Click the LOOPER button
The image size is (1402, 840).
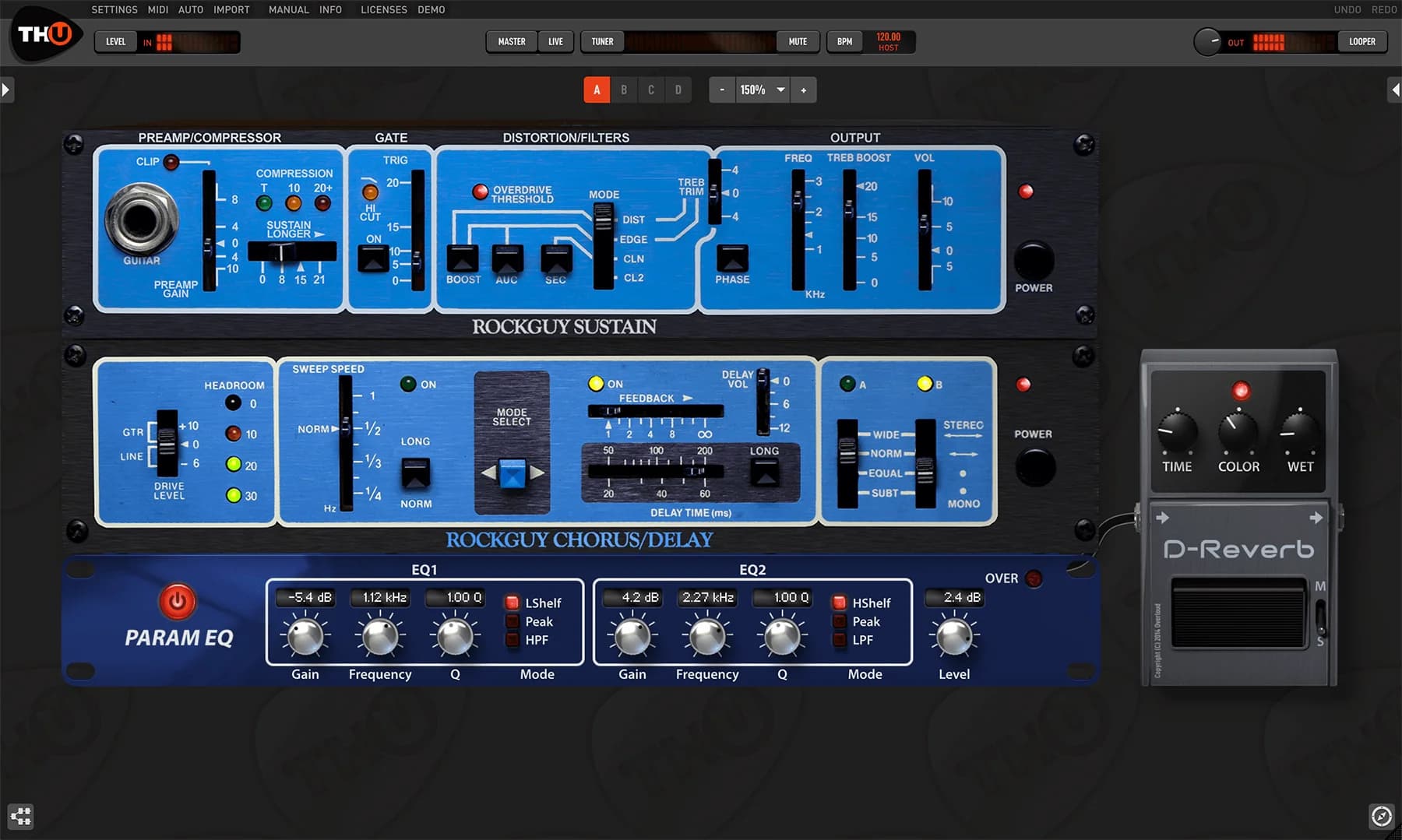click(x=1361, y=42)
